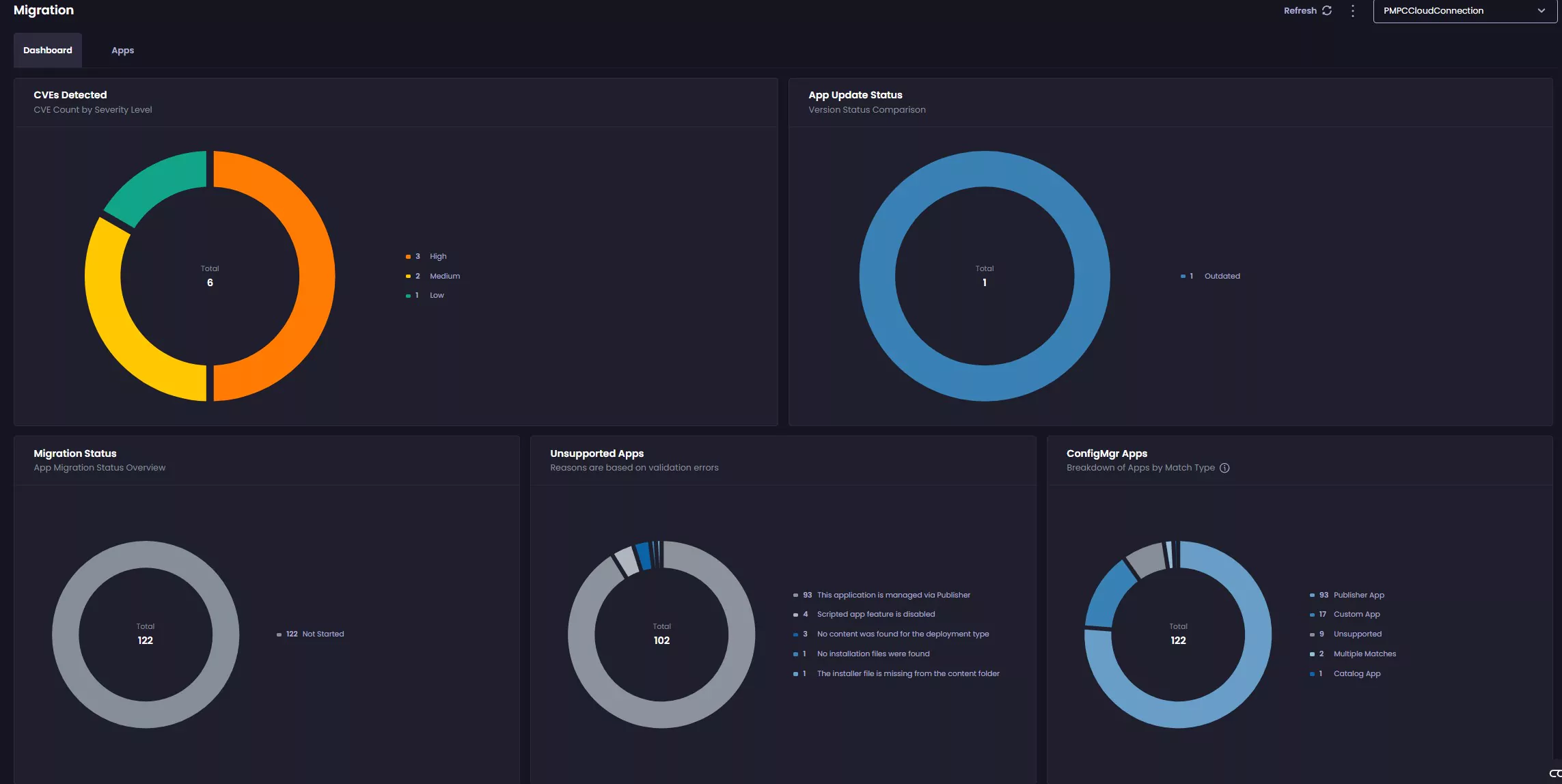
Task: Toggle the Low severity legend entry
Action: (437, 295)
